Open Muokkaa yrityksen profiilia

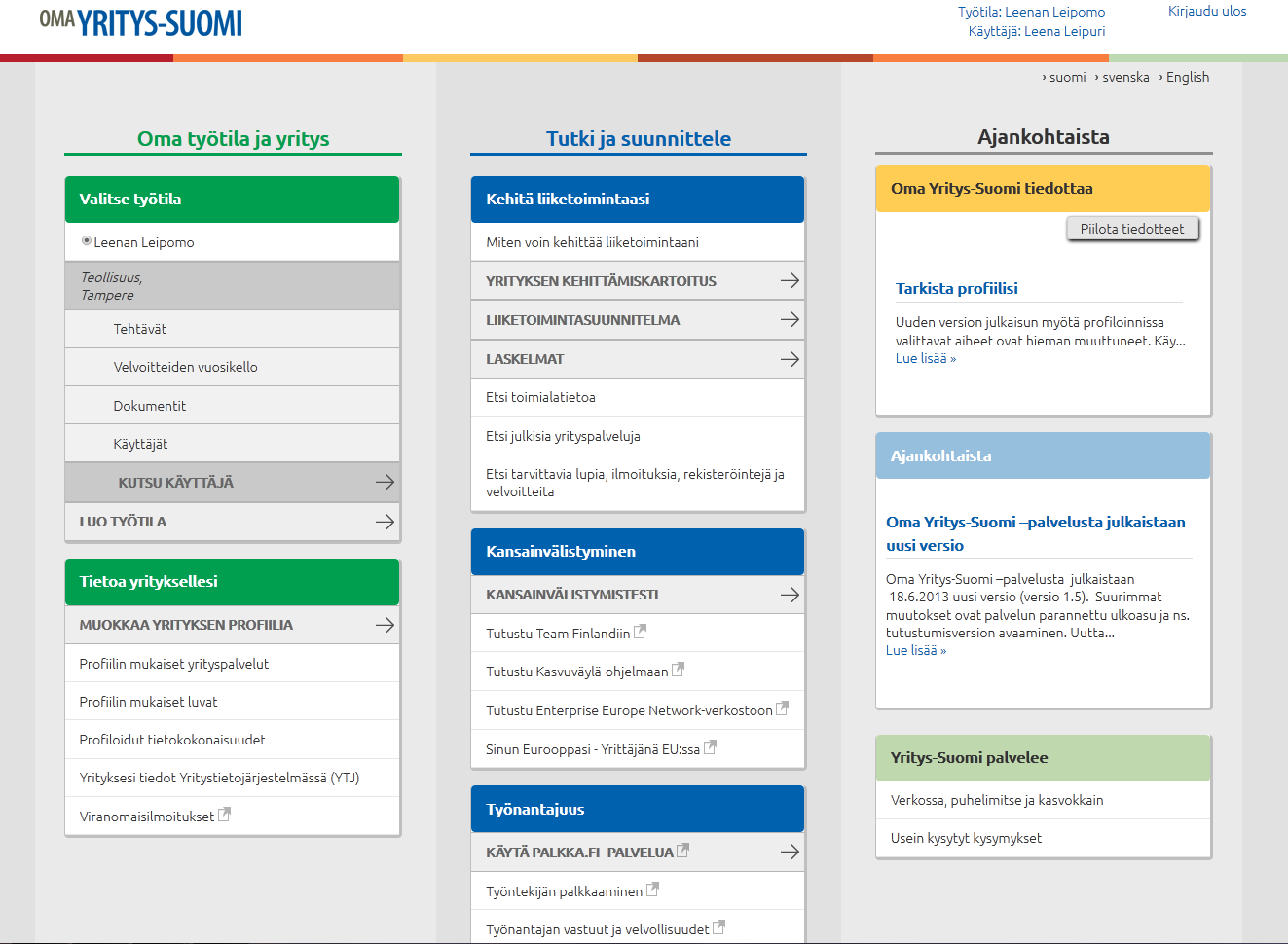pos(233,625)
